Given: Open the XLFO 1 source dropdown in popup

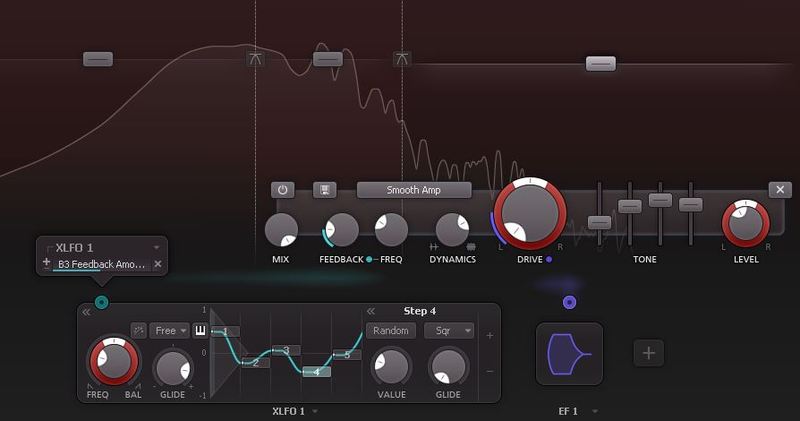Looking at the screenshot, I should [x=156, y=247].
